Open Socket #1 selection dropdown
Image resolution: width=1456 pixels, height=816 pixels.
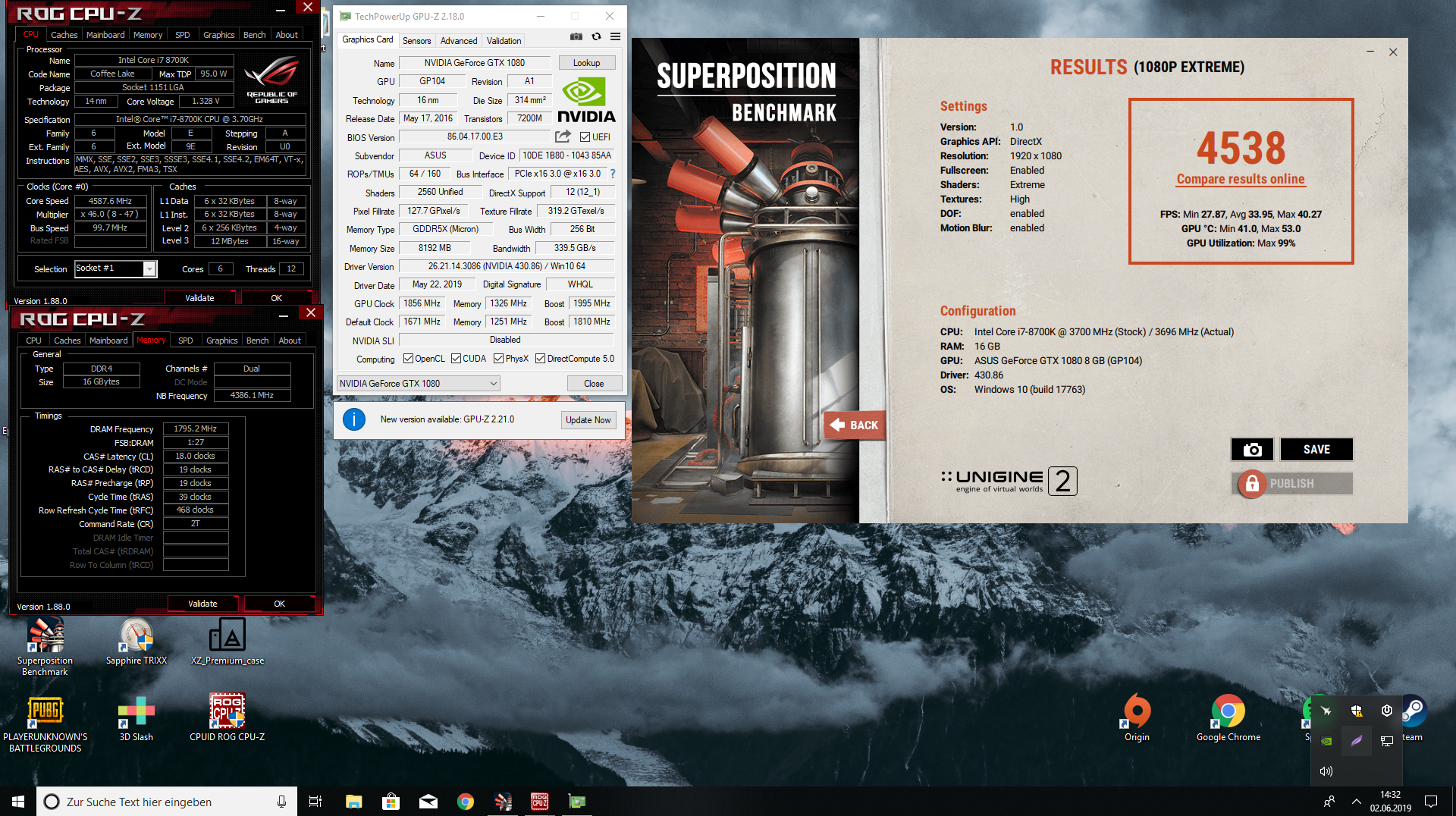tap(115, 268)
